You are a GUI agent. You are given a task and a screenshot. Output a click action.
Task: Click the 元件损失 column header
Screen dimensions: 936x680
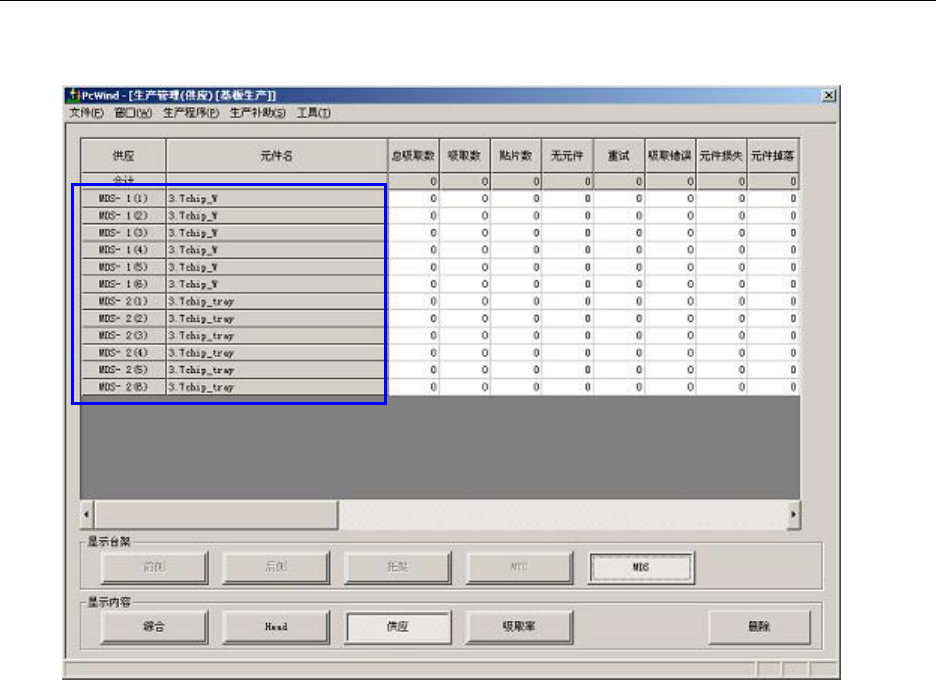(721, 156)
